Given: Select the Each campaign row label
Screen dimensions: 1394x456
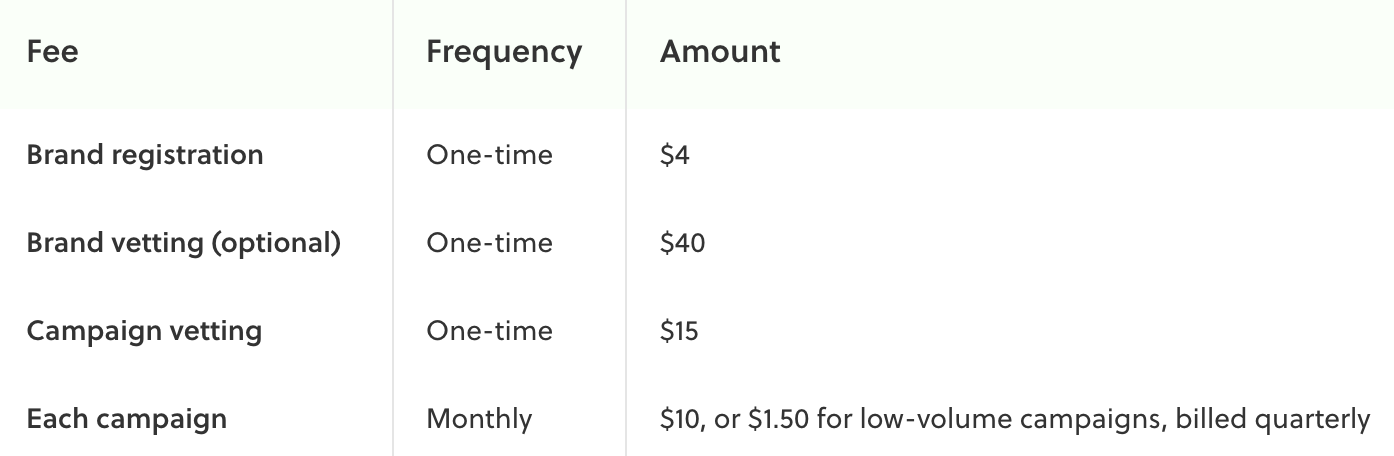Looking at the screenshot, I should tap(127, 418).
